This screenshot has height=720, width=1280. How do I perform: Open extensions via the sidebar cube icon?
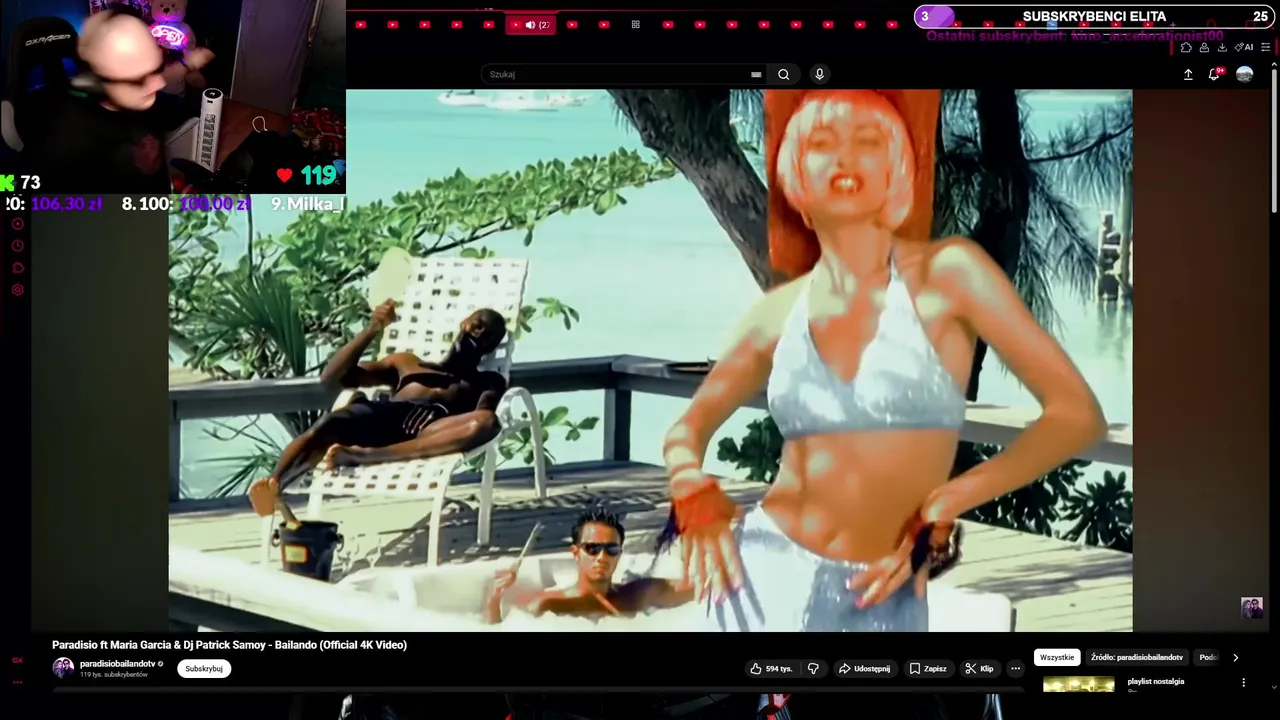[17, 268]
